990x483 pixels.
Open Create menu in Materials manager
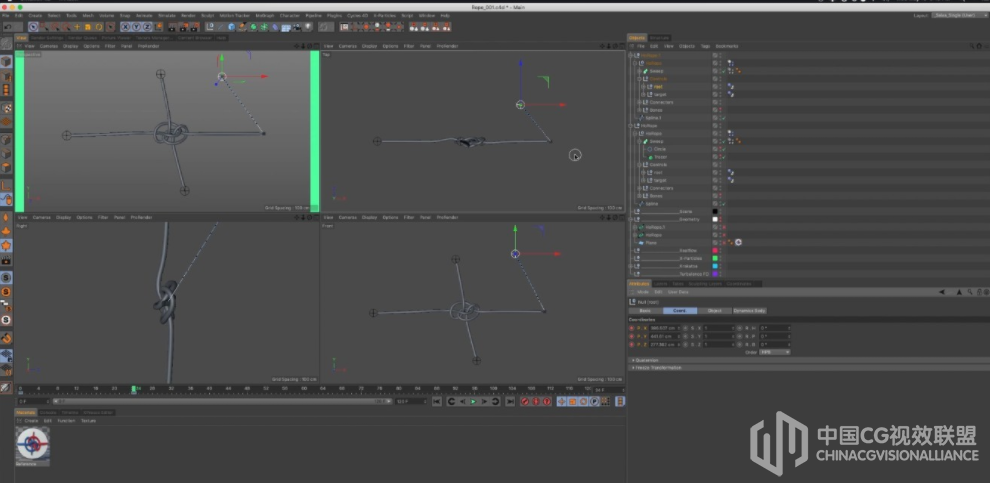pos(31,420)
